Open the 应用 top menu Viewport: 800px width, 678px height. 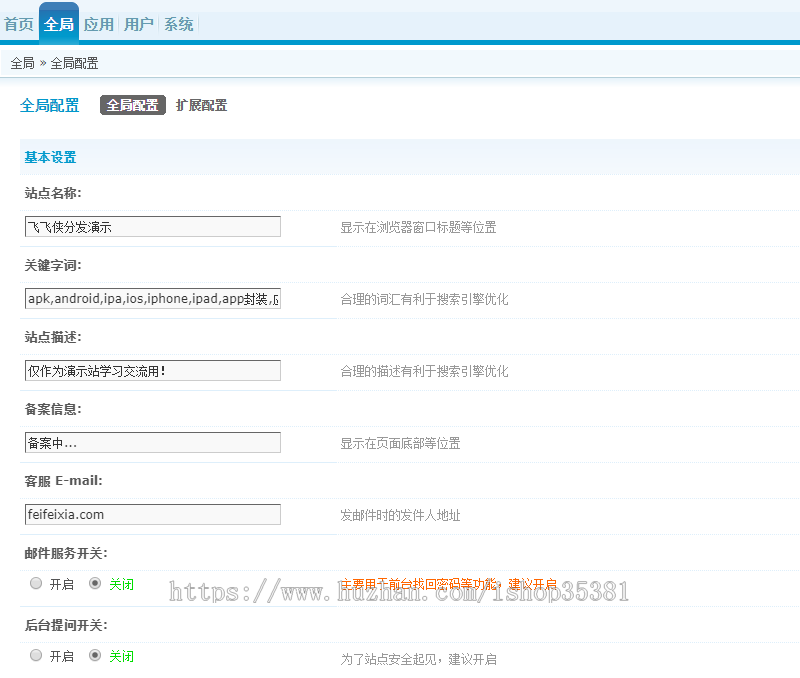pos(99,24)
